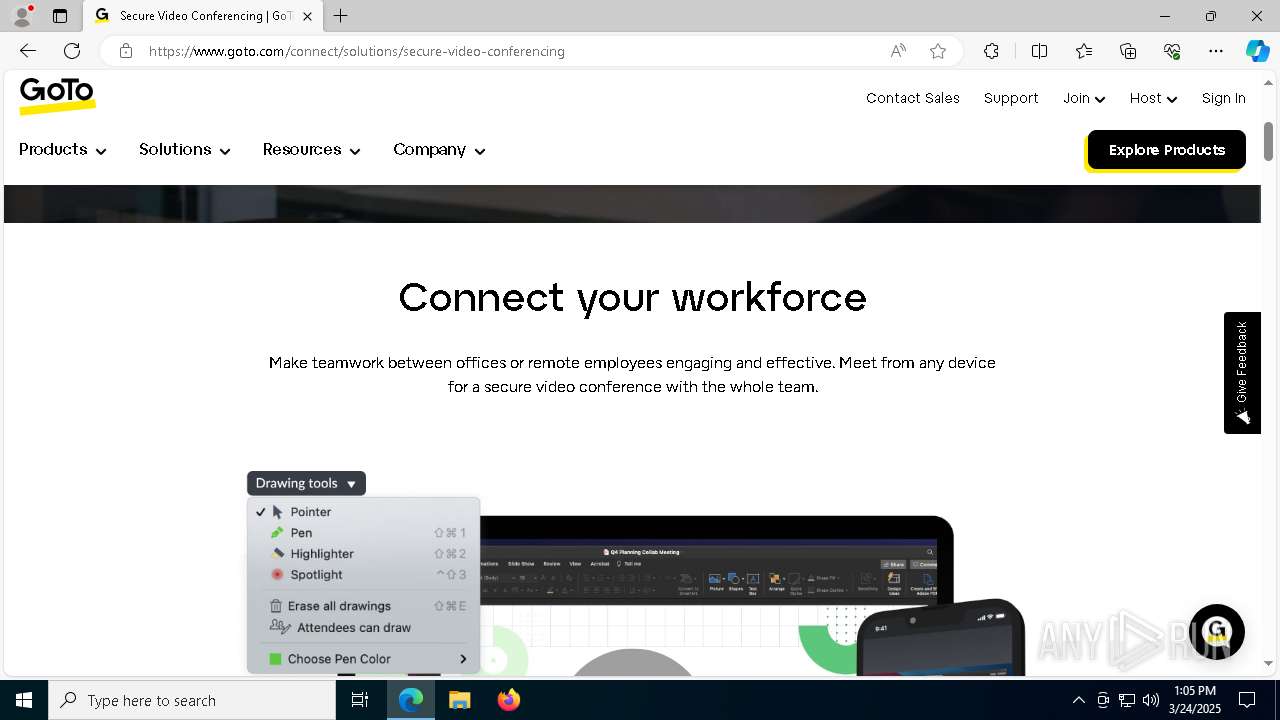Open split screen view

tap(1039, 51)
